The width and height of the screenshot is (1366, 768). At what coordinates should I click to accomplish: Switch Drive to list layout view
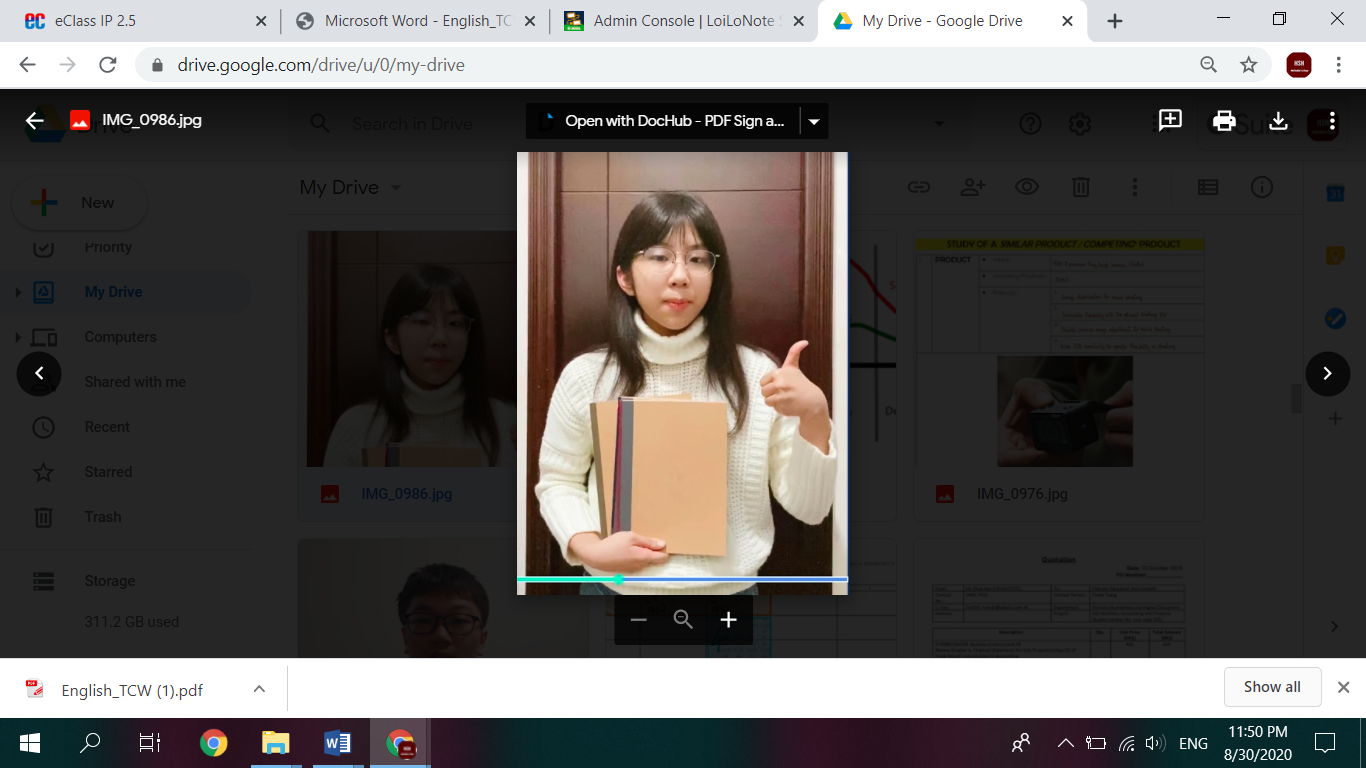click(1208, 187)
